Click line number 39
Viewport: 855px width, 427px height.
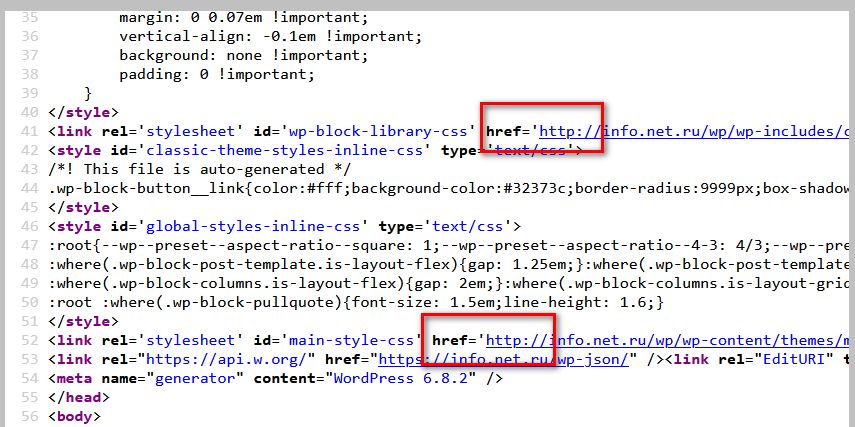[x=29, y=93]
